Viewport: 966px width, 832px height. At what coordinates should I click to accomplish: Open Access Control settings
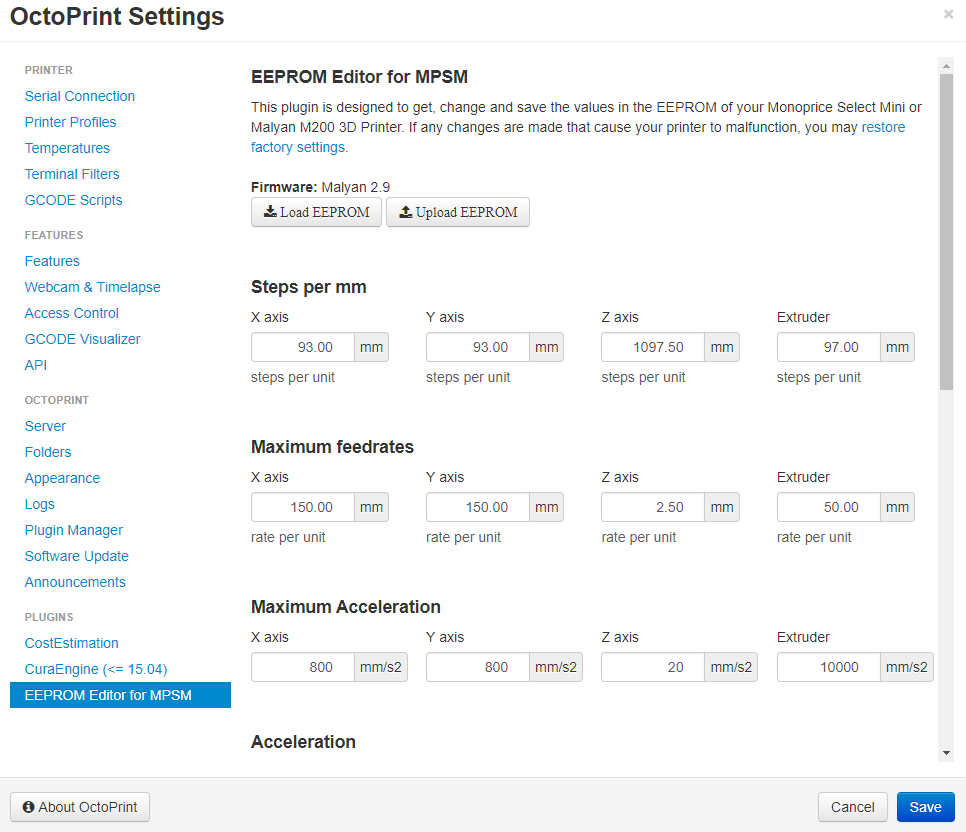pos(71,313)
